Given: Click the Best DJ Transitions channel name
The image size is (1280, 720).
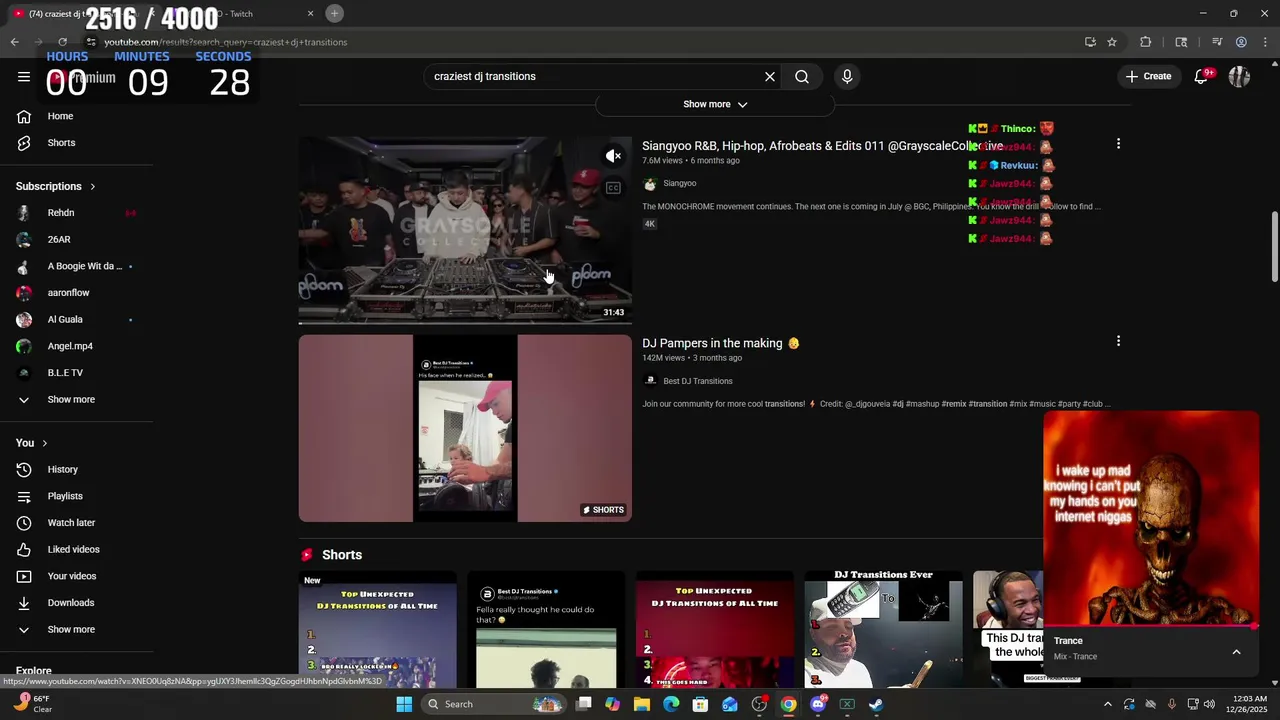Looking at the screenshot, I should 698,381.
